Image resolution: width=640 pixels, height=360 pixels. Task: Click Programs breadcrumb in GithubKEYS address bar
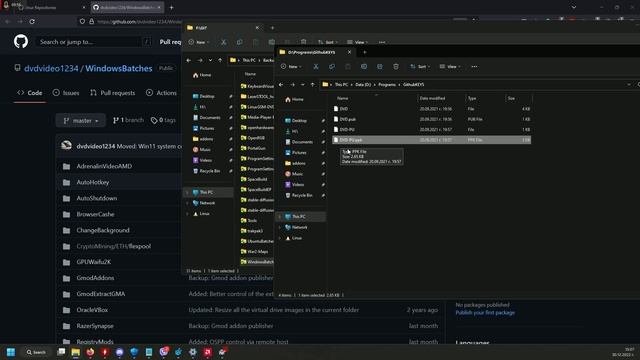pyautogui.click(x=387, y=84)
